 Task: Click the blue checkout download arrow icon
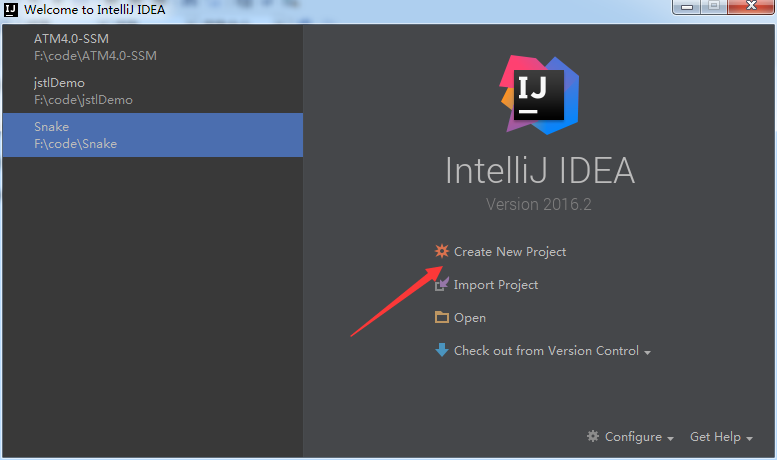click(x=442, y=350)
